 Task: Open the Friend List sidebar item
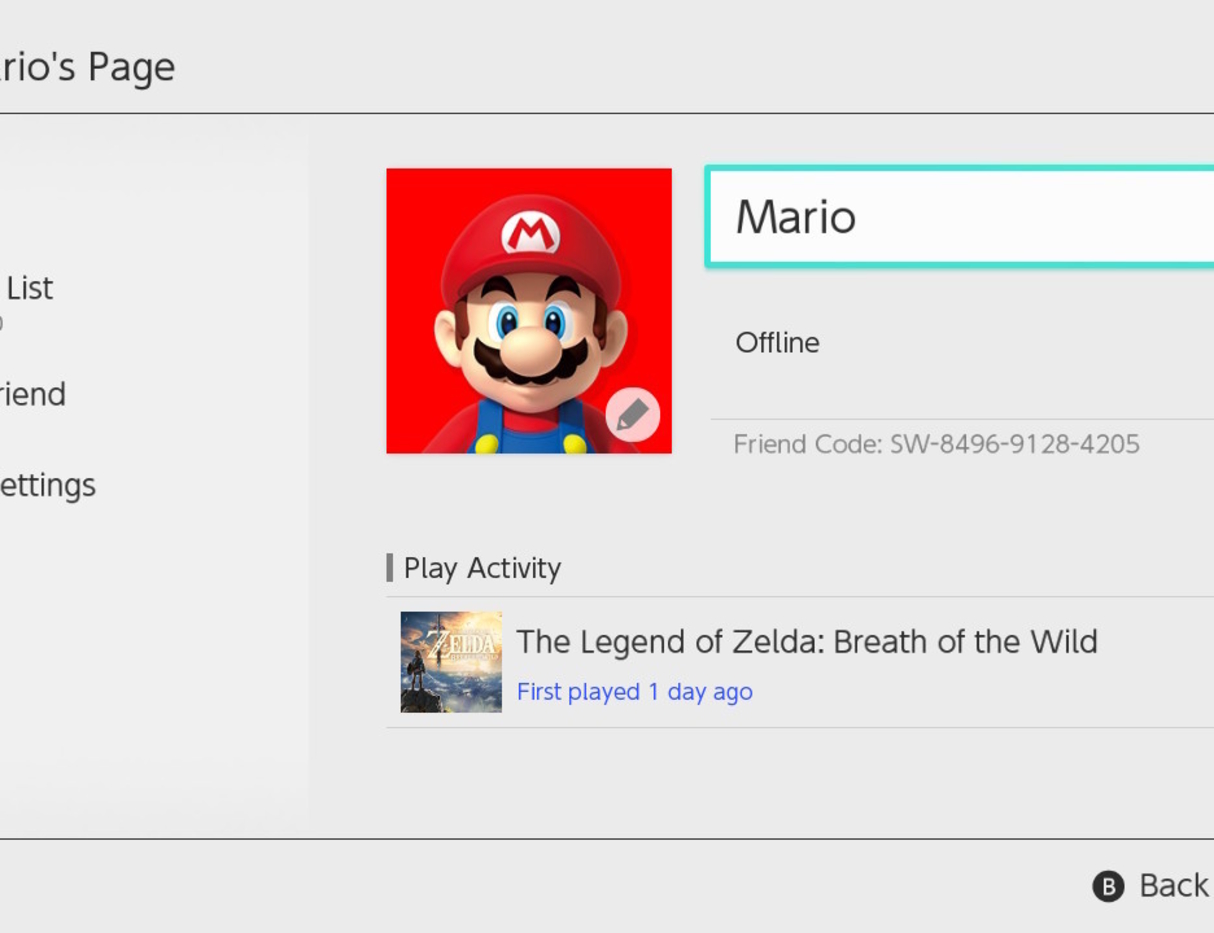pyautogui.click(x=28, y=288)
